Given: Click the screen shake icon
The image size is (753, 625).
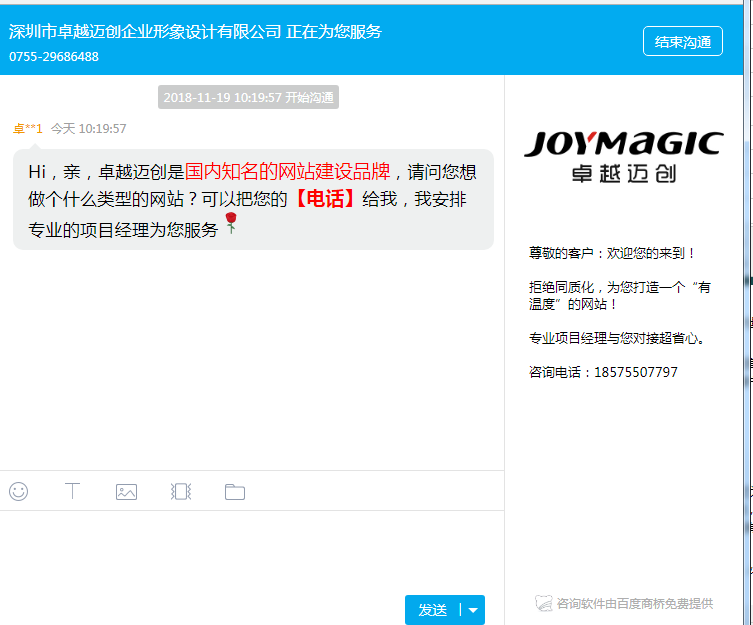Looking at the screenshot, I should coord(180,491).
